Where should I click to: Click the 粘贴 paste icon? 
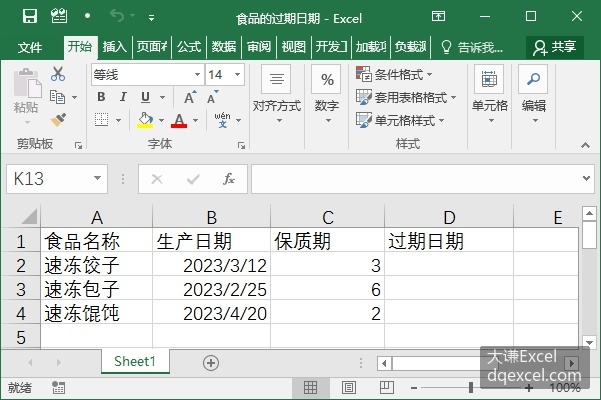click(27, 83)
